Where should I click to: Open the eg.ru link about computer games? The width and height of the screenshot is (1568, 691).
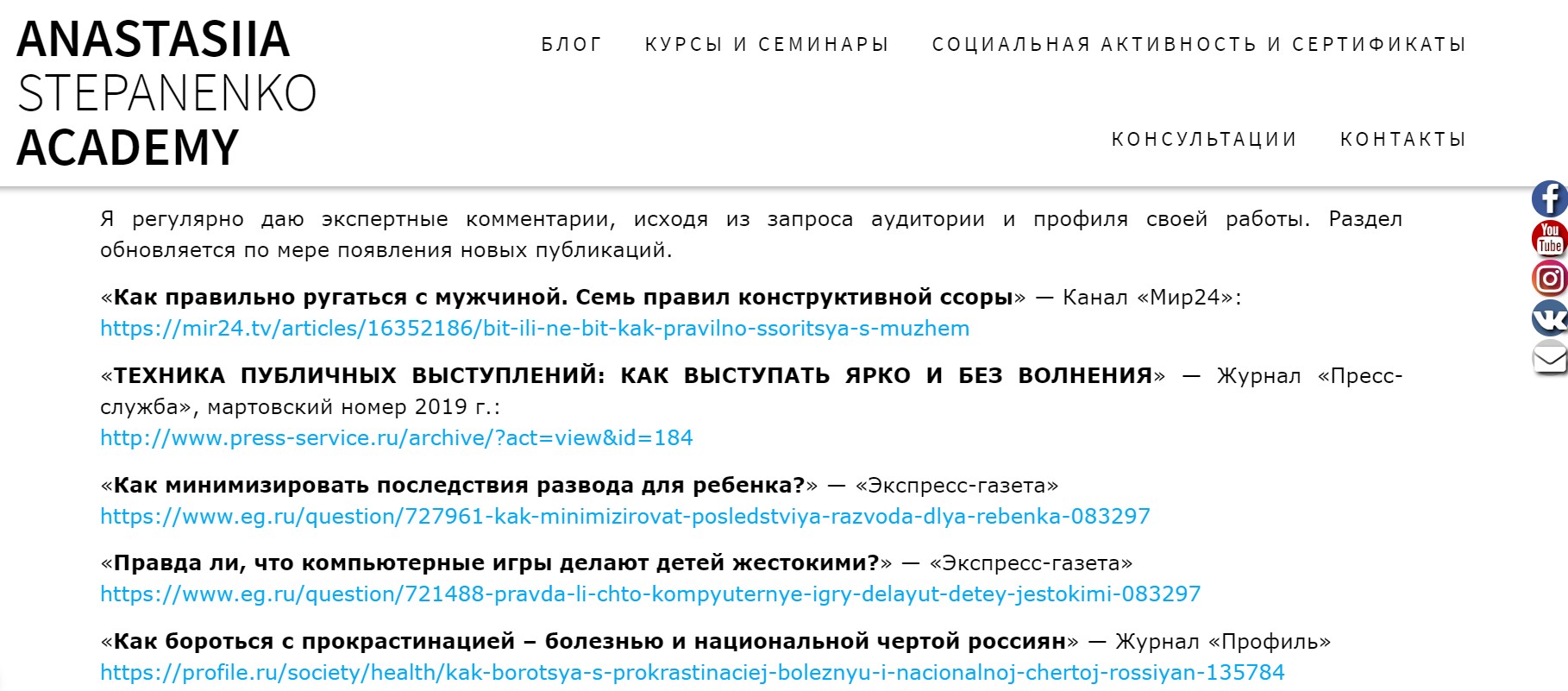point(649,594)
